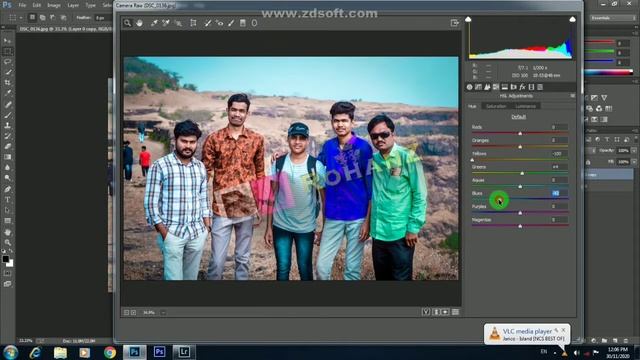Open the Tone Curve panel icon

478,87
